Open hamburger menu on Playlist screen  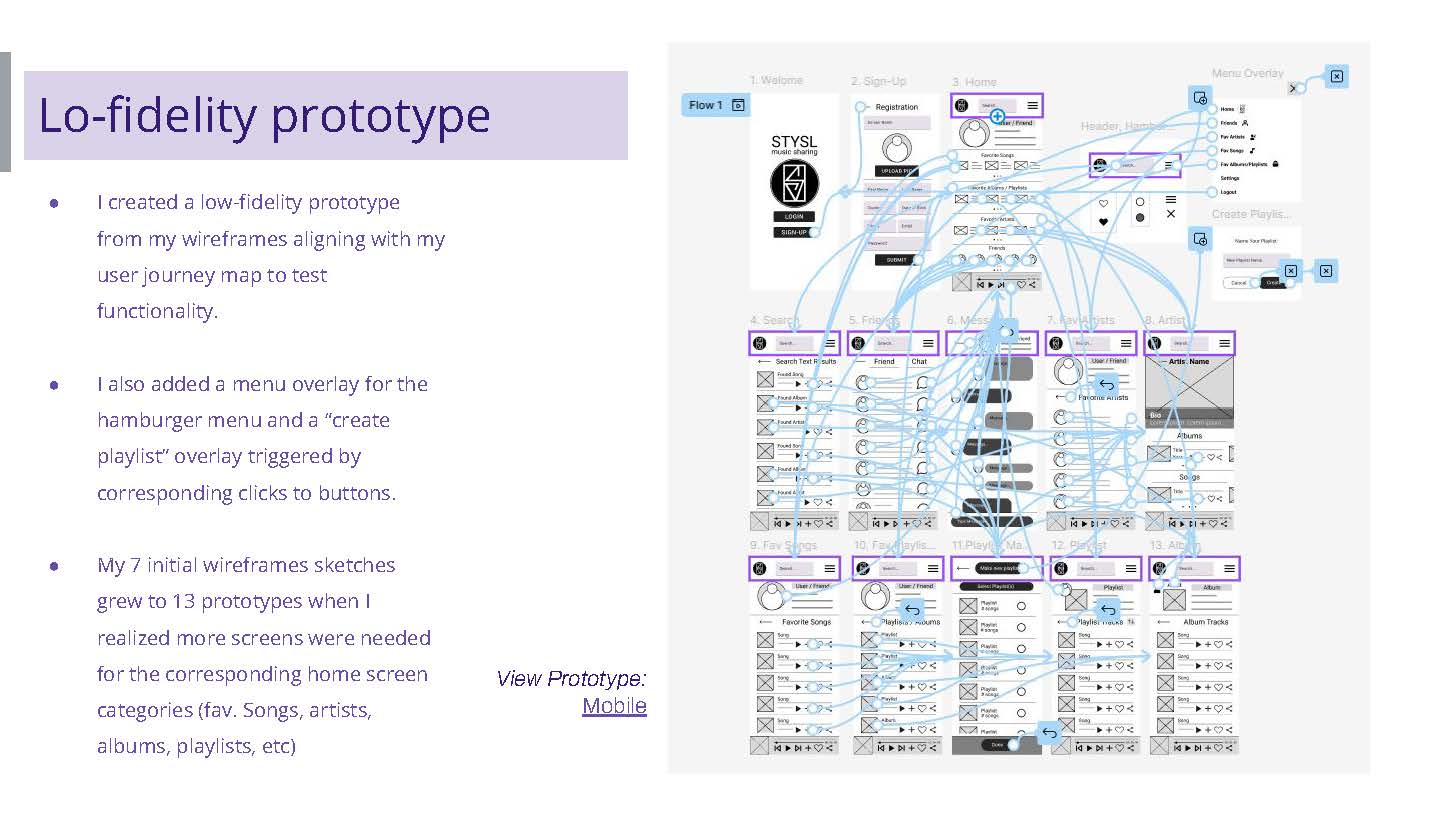click(x=1131, y=568)
